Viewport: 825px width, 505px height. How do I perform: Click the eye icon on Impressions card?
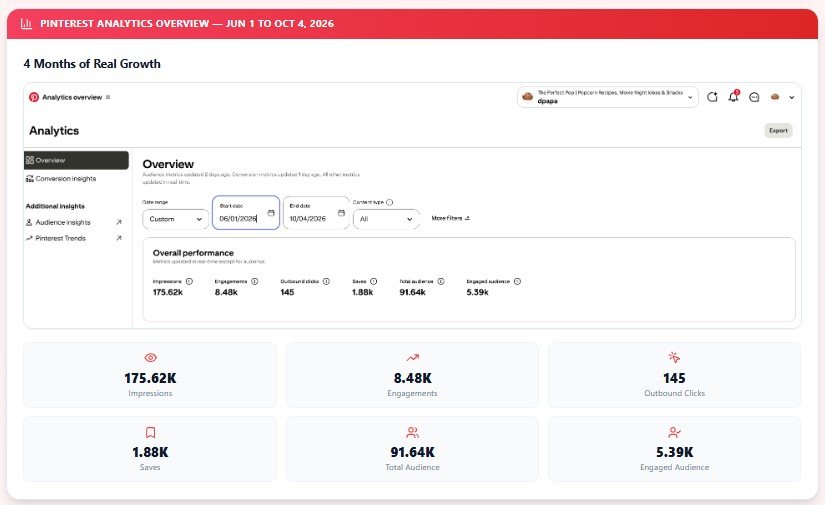[150, 358]
